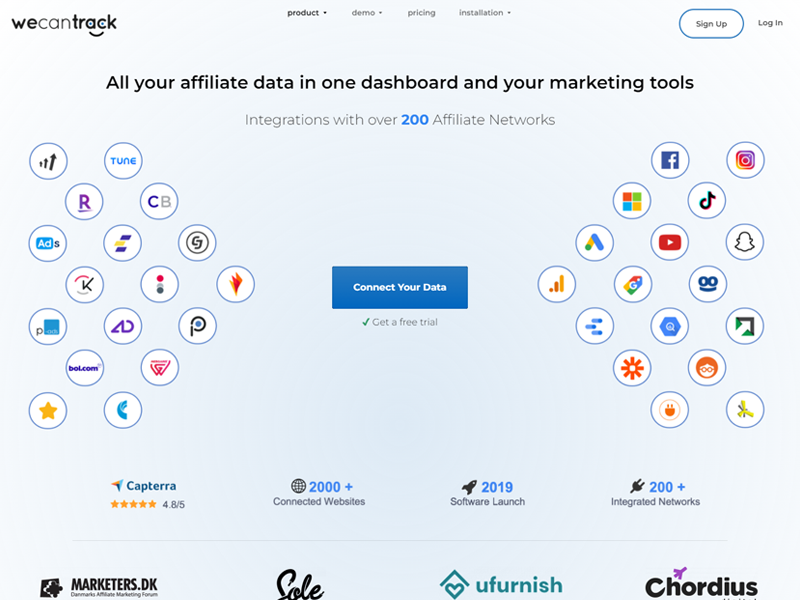Open the Snapchat ghost icon
The image size is (800, 600).
pyautogui.click(x=744, y=242)
